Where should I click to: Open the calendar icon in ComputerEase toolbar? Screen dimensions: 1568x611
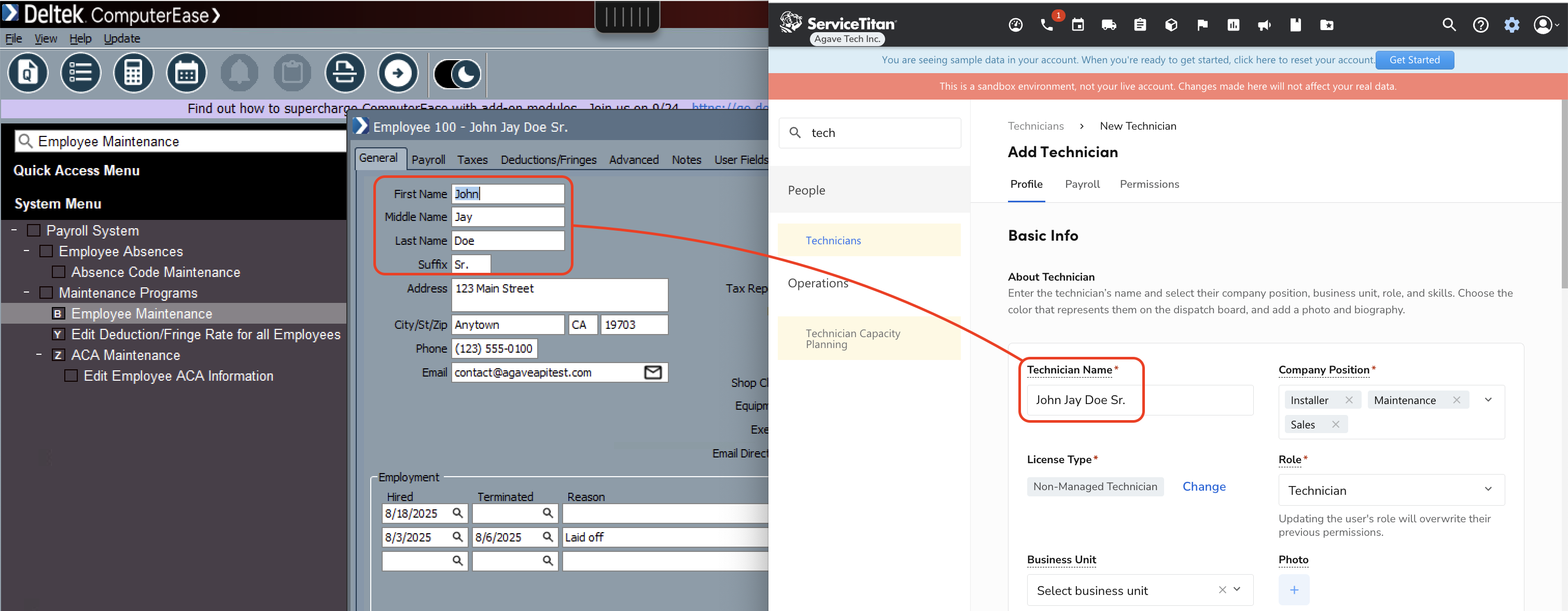pos(186,73)
